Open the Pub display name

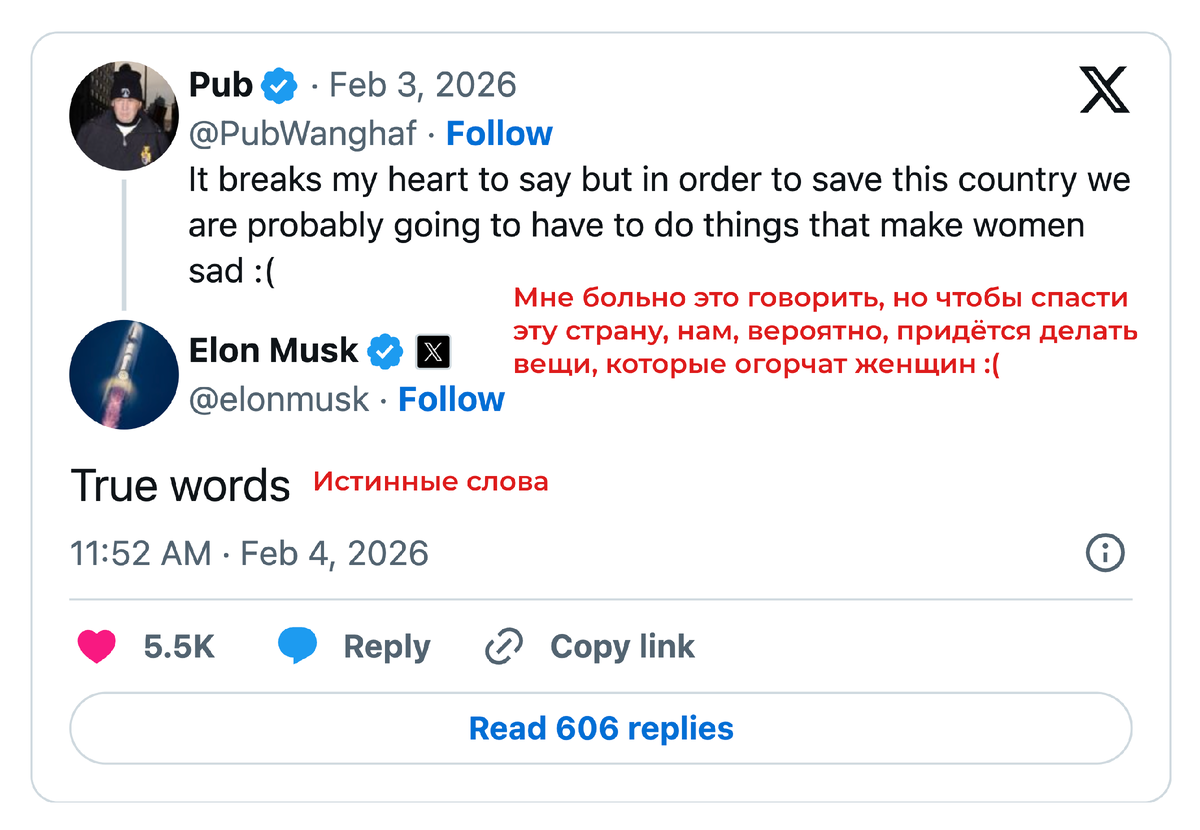[x=221, y=86]
